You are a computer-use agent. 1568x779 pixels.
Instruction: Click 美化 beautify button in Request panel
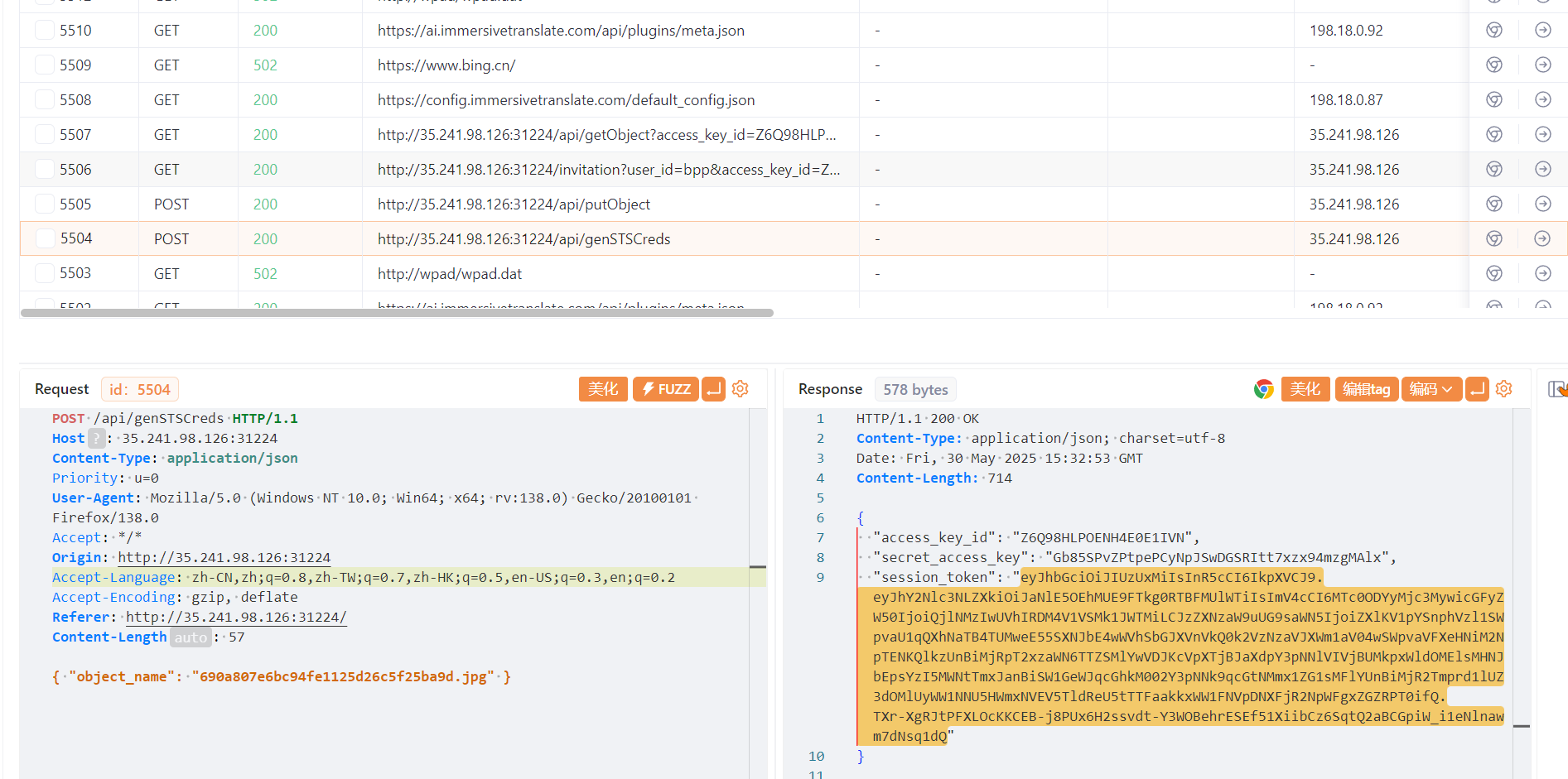coord(603,389)
